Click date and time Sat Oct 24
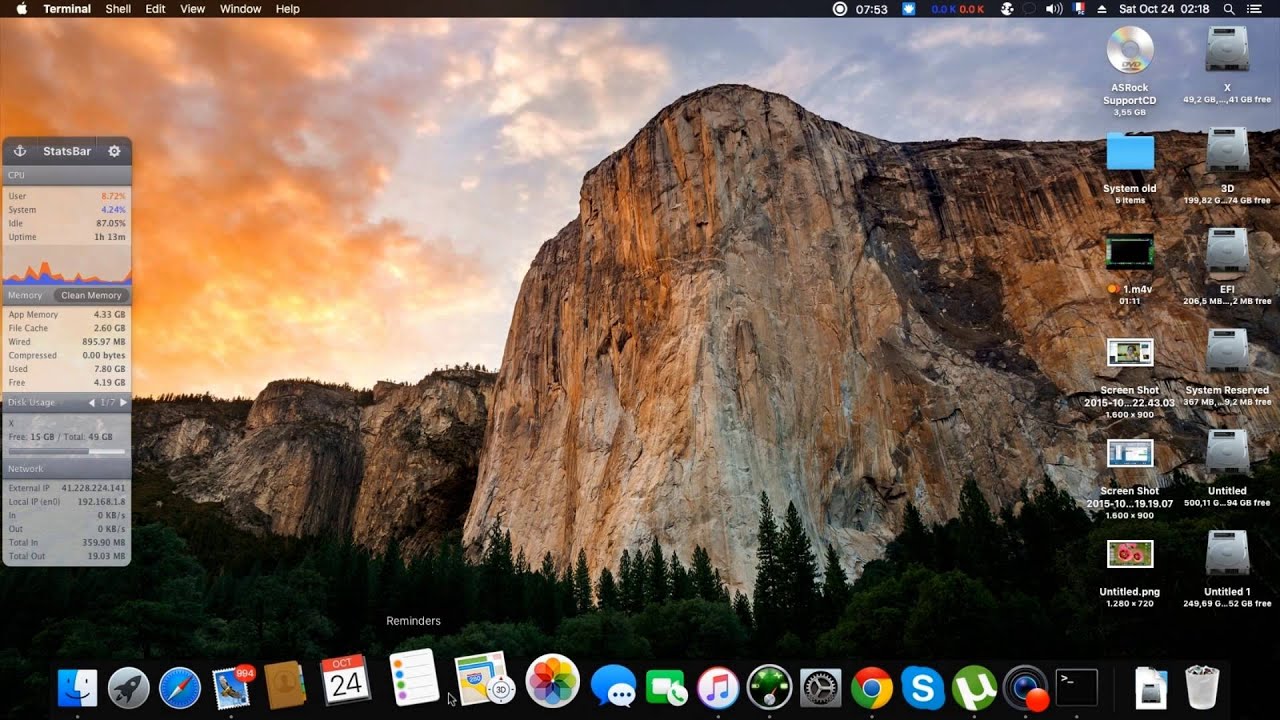Screen dimensions: 1280x720 pos(1165,8)
